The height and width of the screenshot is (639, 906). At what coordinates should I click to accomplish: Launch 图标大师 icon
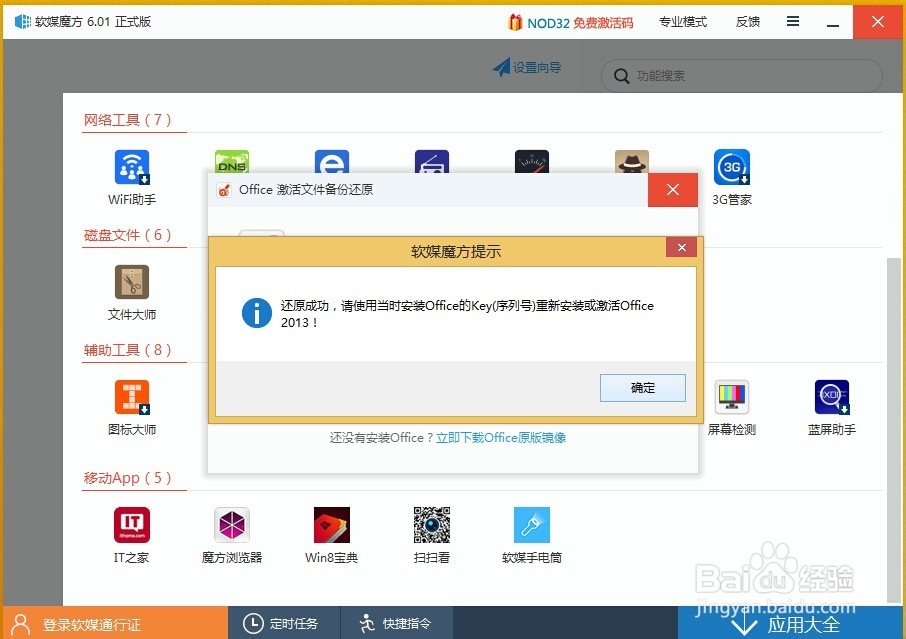132,397
